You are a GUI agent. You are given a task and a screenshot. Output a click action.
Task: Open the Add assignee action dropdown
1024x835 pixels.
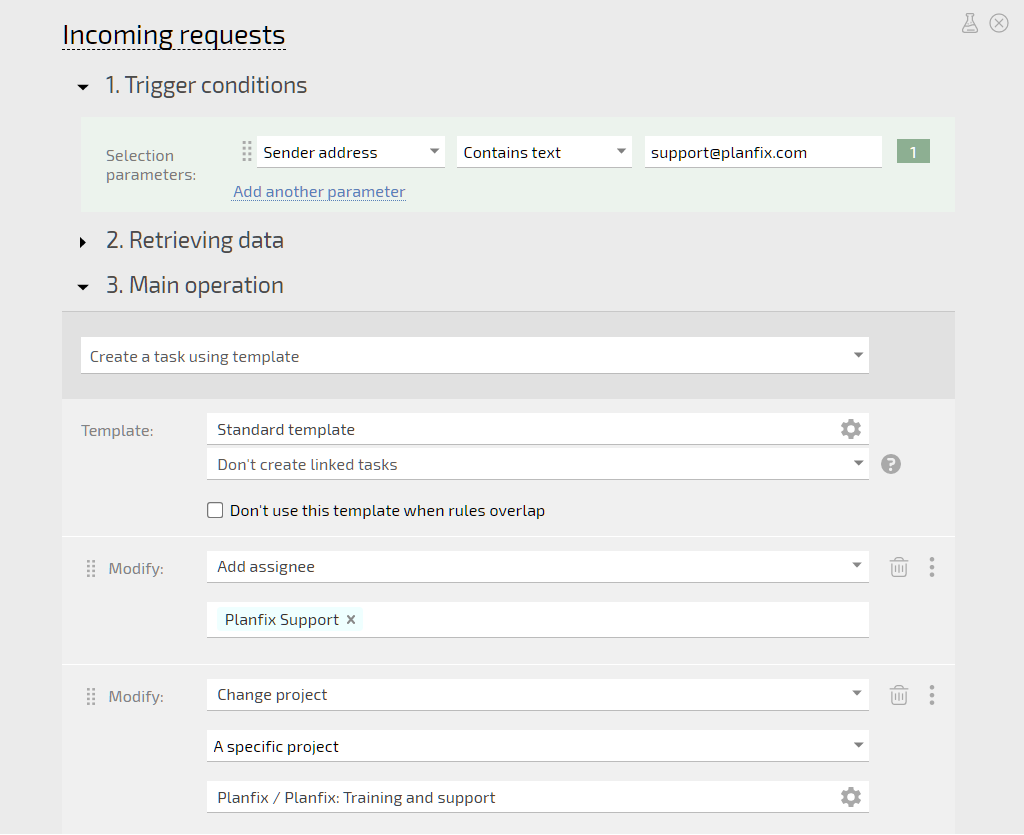point(537,567)
